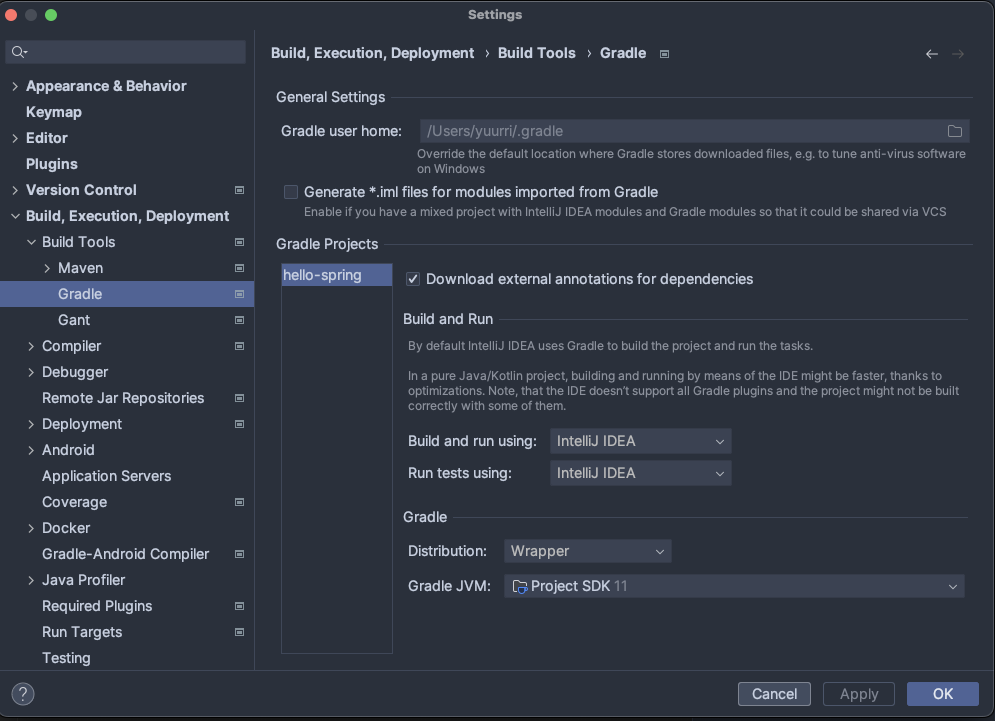Expand the Editor section chevron
Viewport: 995px width, 721px height.
point(15,138)
